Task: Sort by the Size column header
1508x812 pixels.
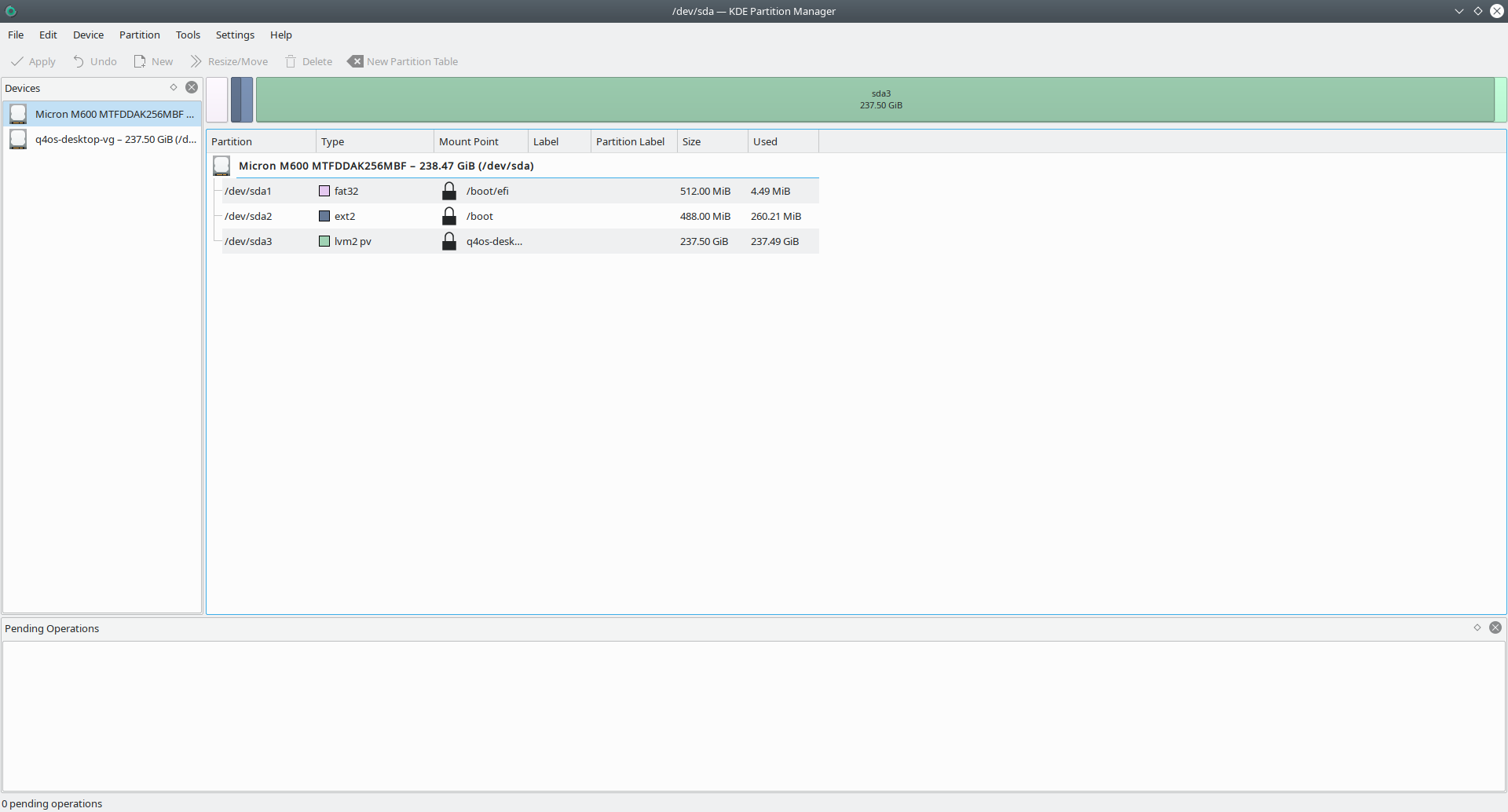Action: 713,141
